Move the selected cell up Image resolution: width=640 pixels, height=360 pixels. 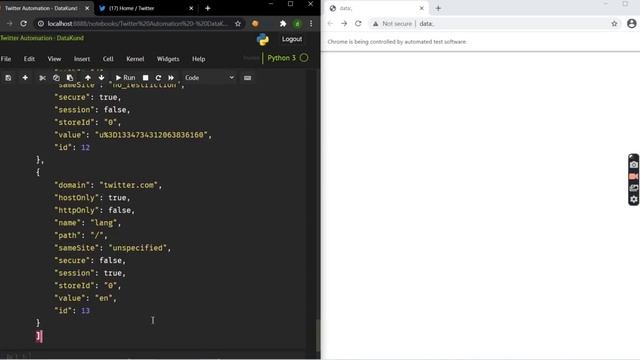pos(88,78)
